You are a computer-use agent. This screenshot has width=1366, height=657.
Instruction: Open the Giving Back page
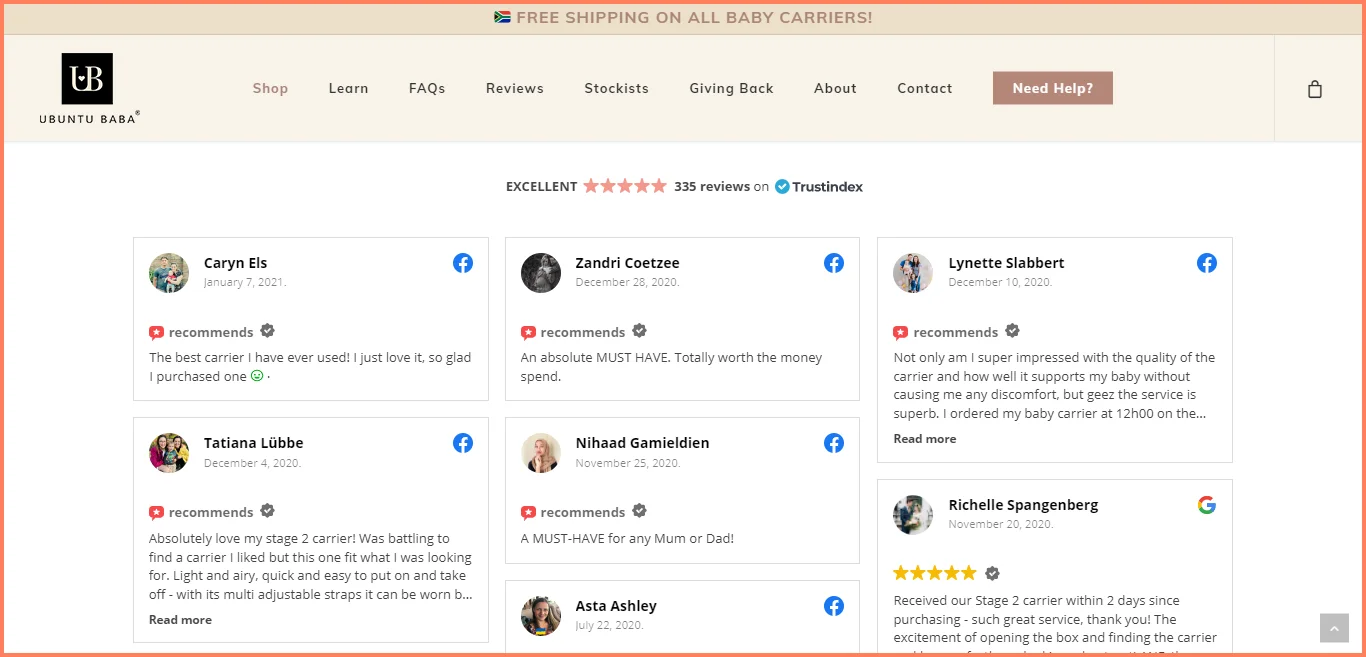(x=731, y=88)
